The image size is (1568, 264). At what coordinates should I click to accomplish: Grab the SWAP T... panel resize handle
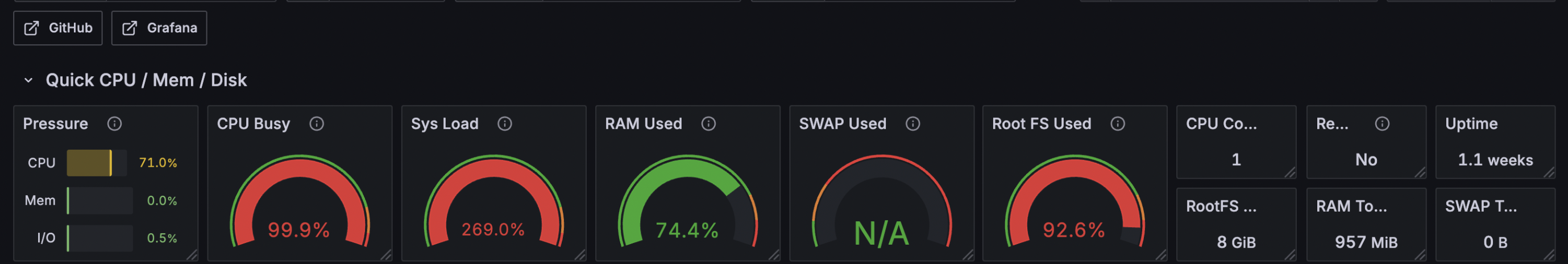click(x=1550, y=255)
